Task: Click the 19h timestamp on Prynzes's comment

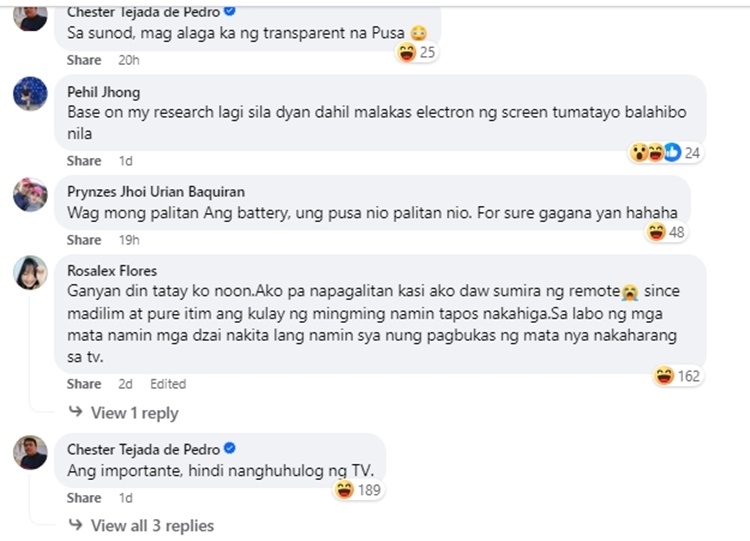Action: pyautogui.click(x=128, y=240)
